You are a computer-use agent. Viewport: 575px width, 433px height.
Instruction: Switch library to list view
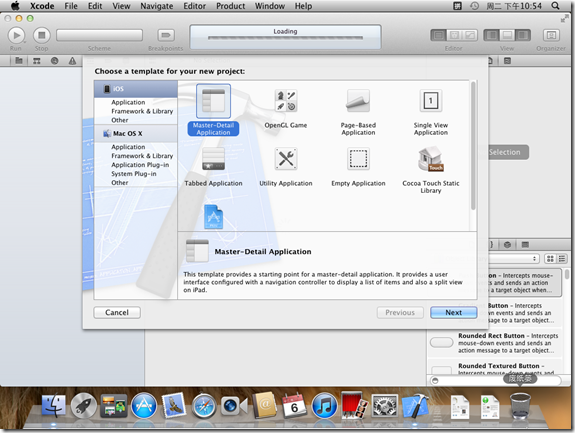click(x=562, y=259)
